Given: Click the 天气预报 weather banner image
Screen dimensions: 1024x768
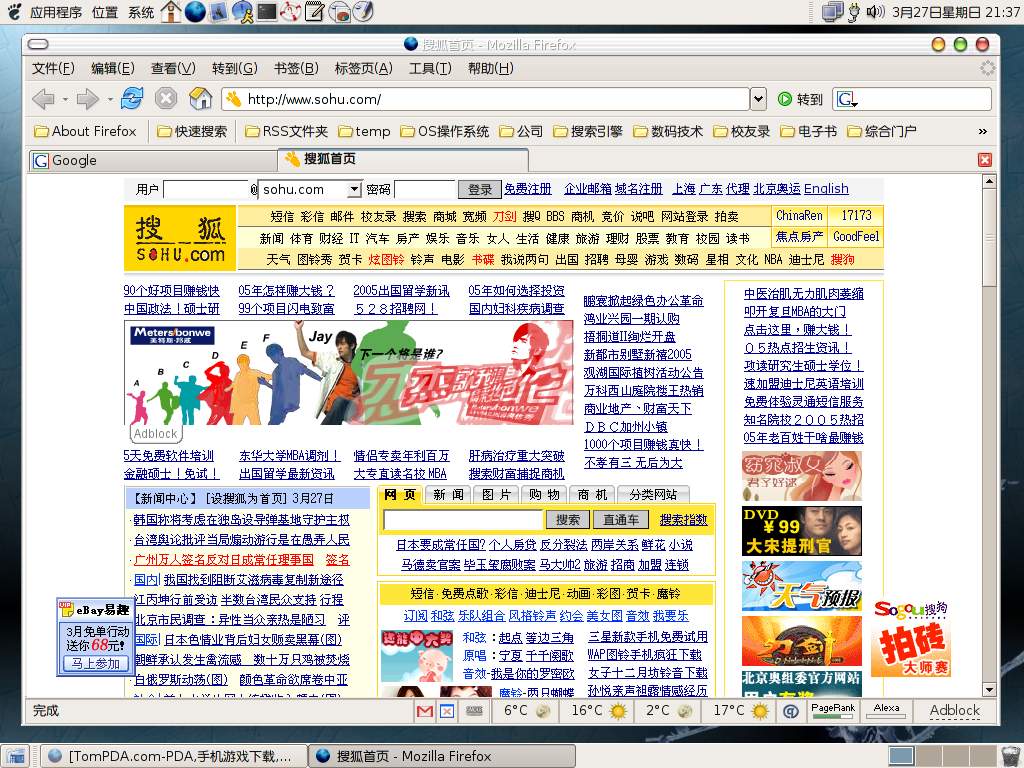Looking at the screenshot, I should coord(802,586).
